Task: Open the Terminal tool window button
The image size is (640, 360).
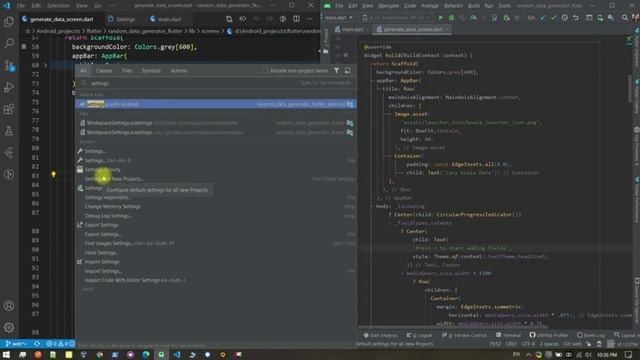Action: click(x=508, y=335)
